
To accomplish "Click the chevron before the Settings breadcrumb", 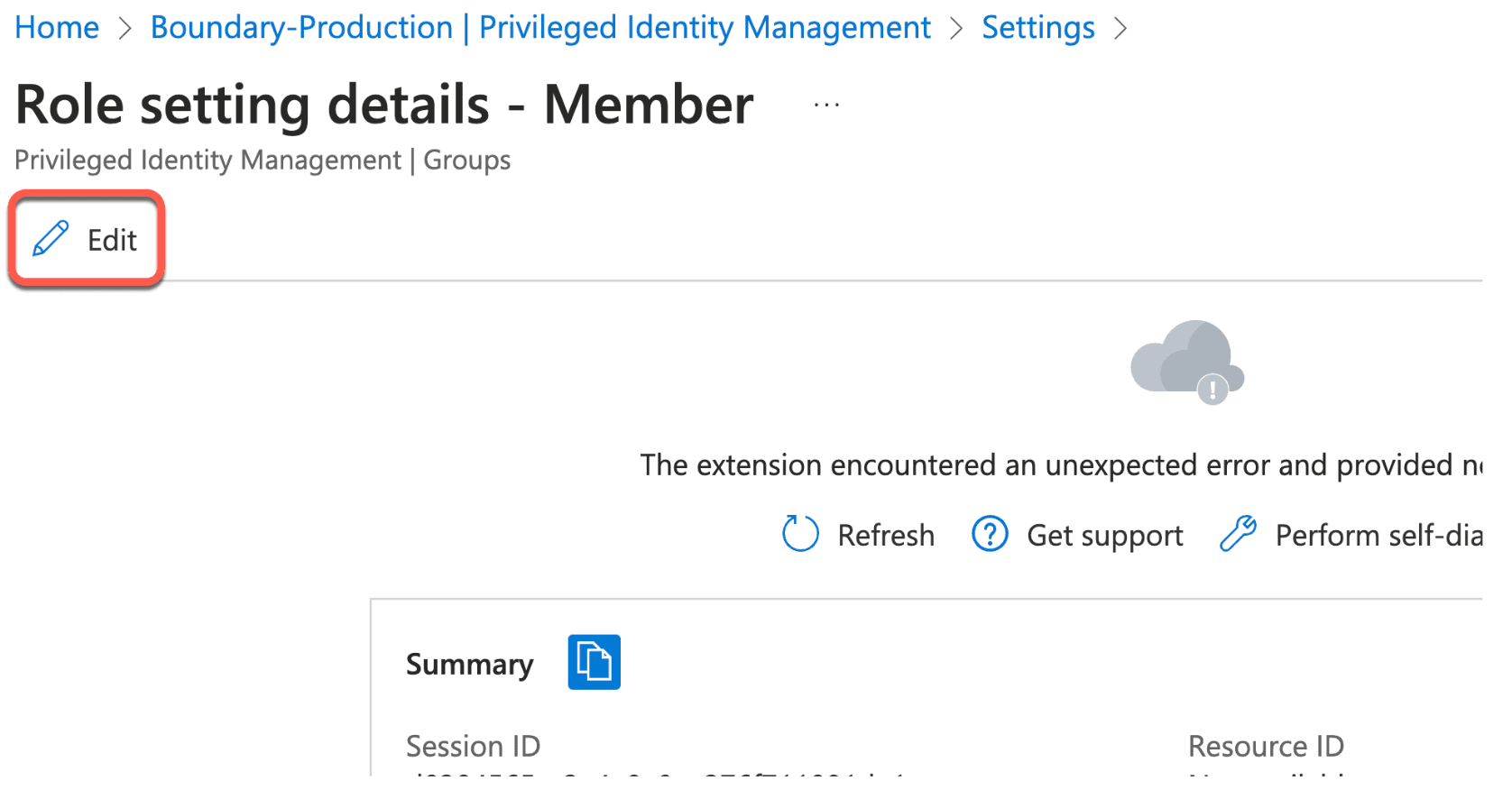I will (956, 28).
